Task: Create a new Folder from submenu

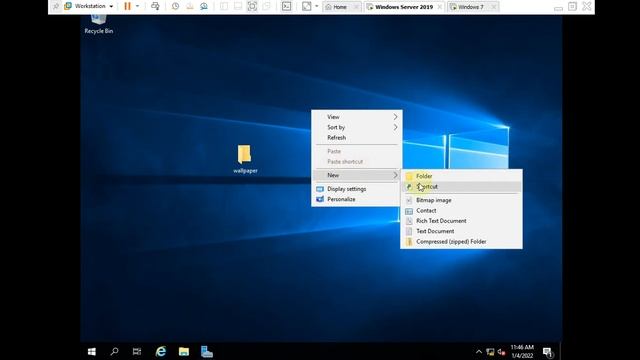Action: coord(461,176)
